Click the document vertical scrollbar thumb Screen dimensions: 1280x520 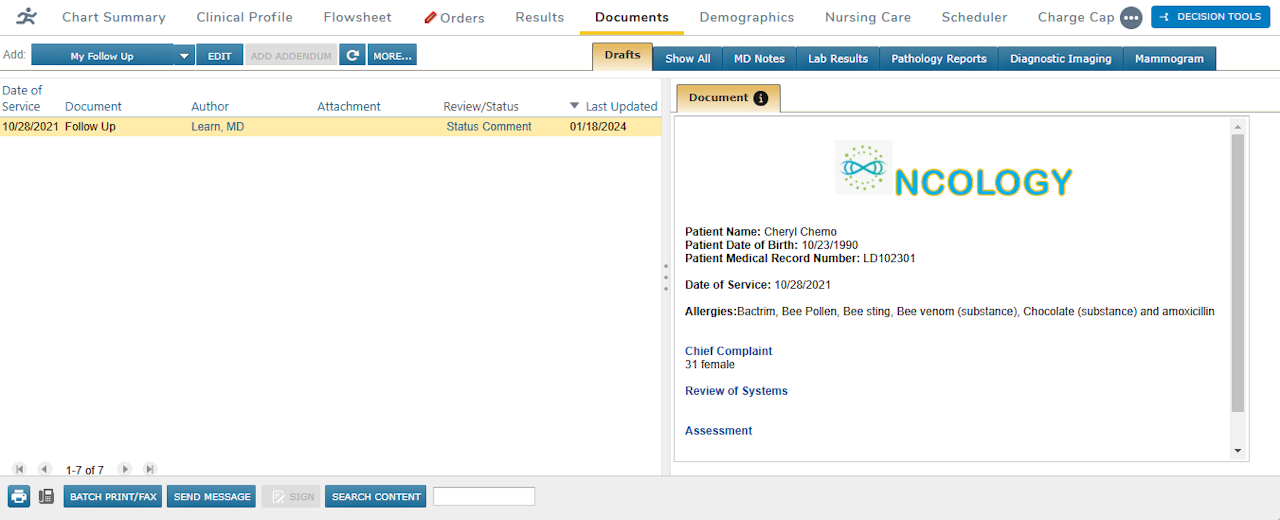pos(1238,272)
